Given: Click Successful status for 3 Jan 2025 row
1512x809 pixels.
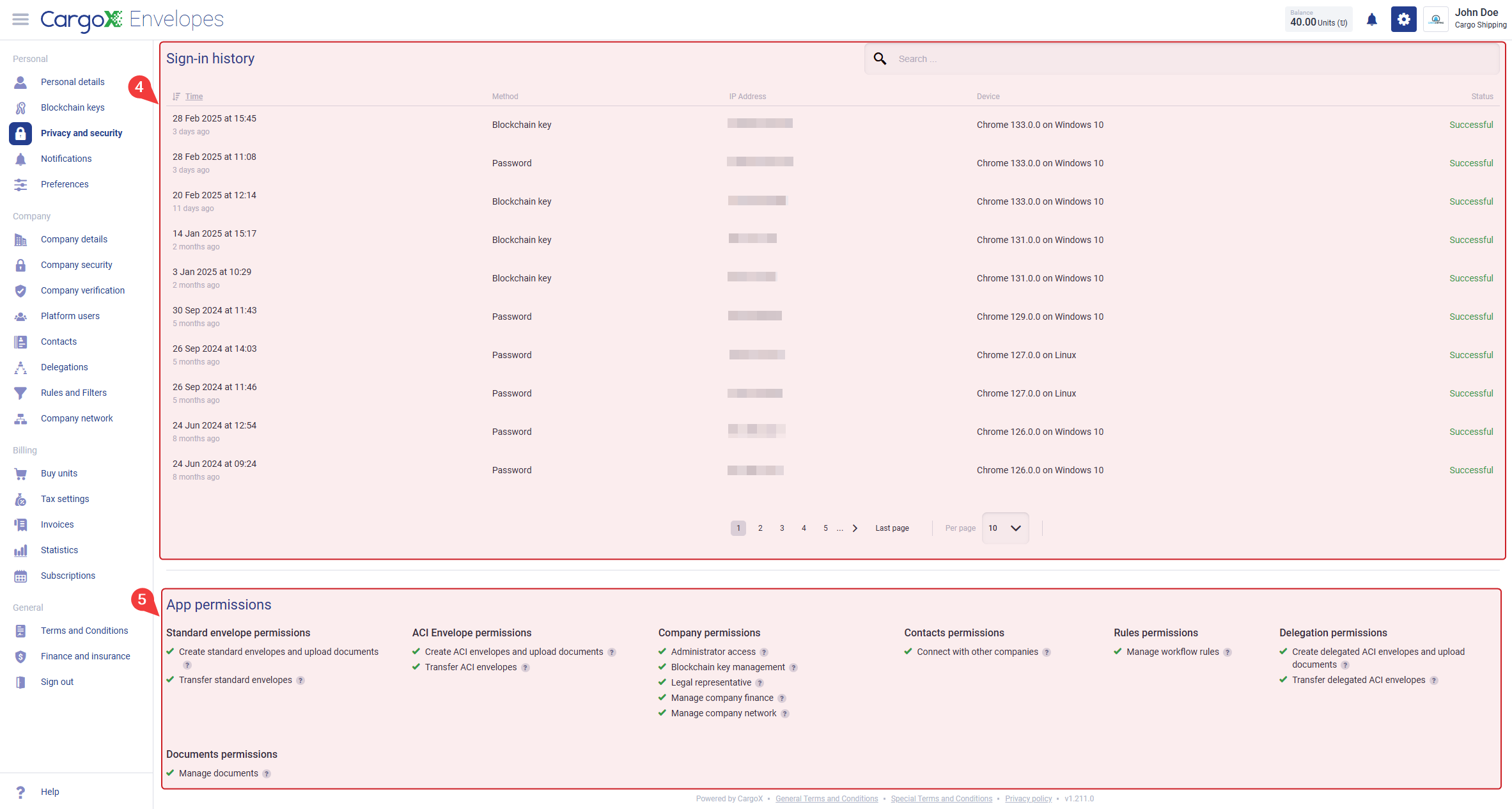Looking at the screenshot, I should [x=1471, y=278].
